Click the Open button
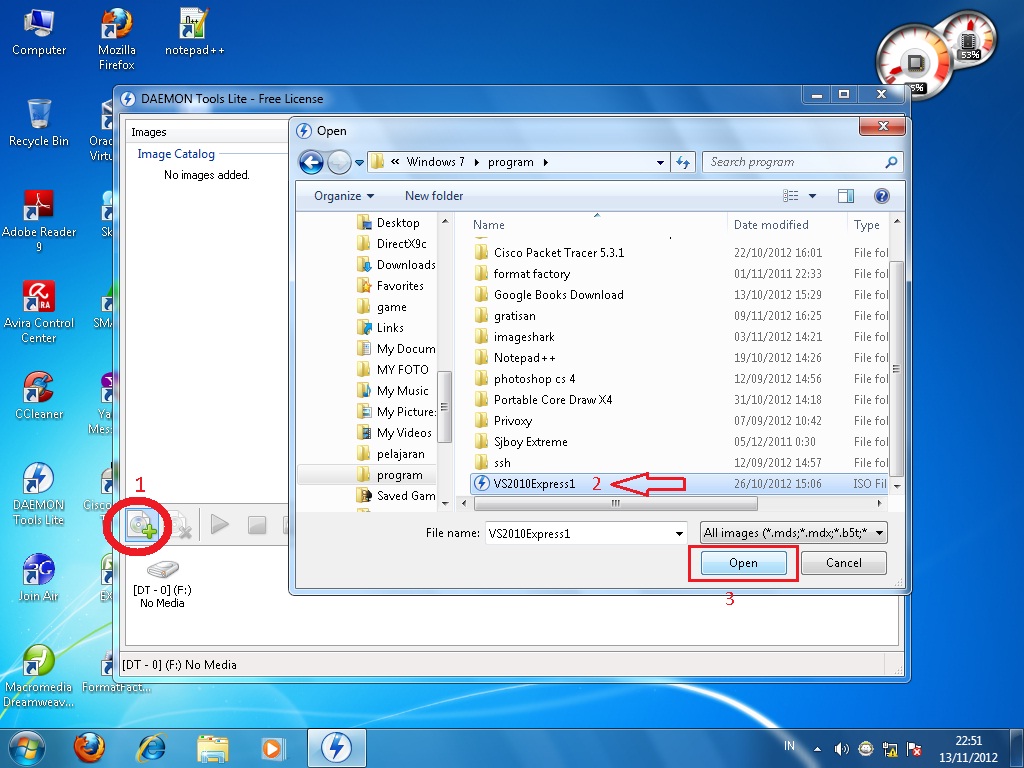The height and width of the screenshot is (768, 1024). [742, 562]
